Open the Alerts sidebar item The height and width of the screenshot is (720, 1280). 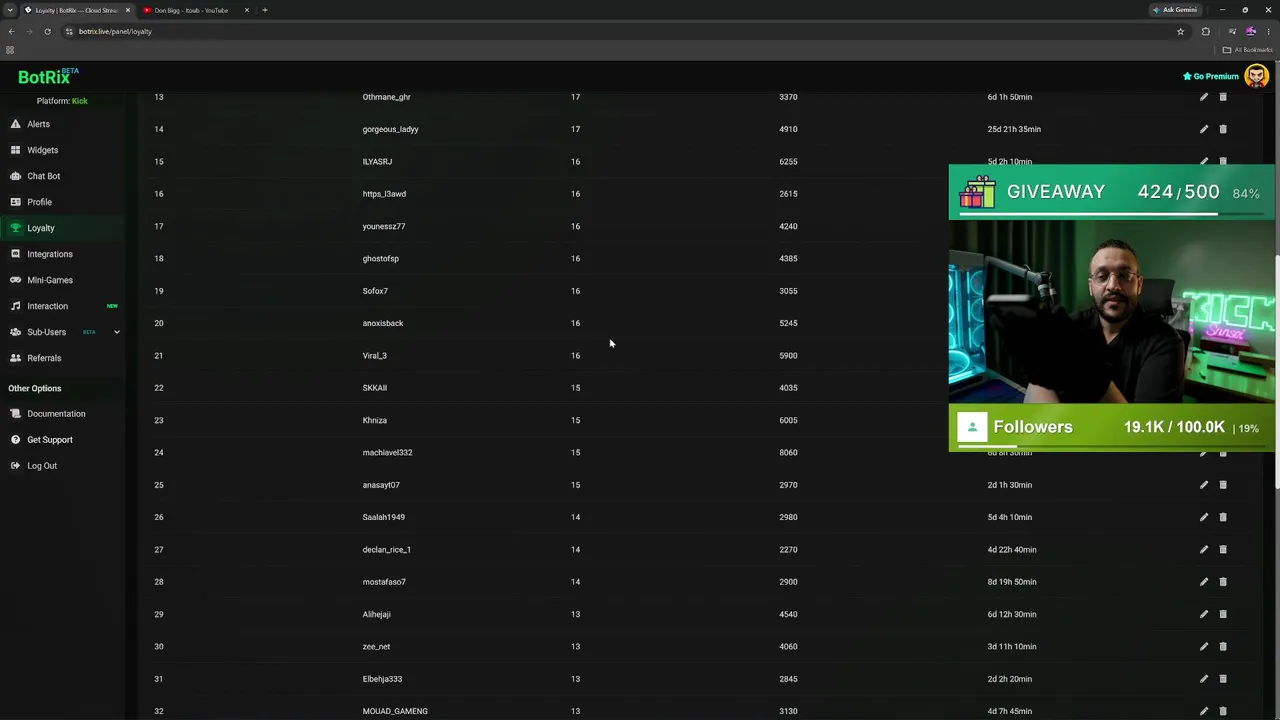(x=38, y=124)
